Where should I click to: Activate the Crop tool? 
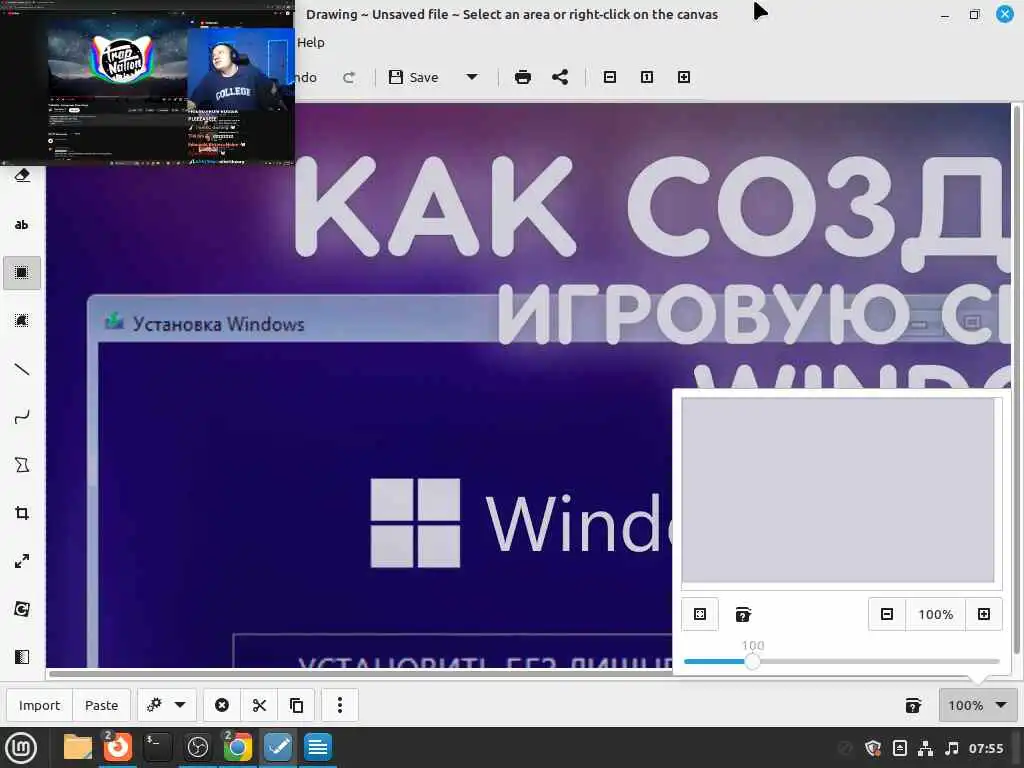pyautogui.click(x=22, y=513)
